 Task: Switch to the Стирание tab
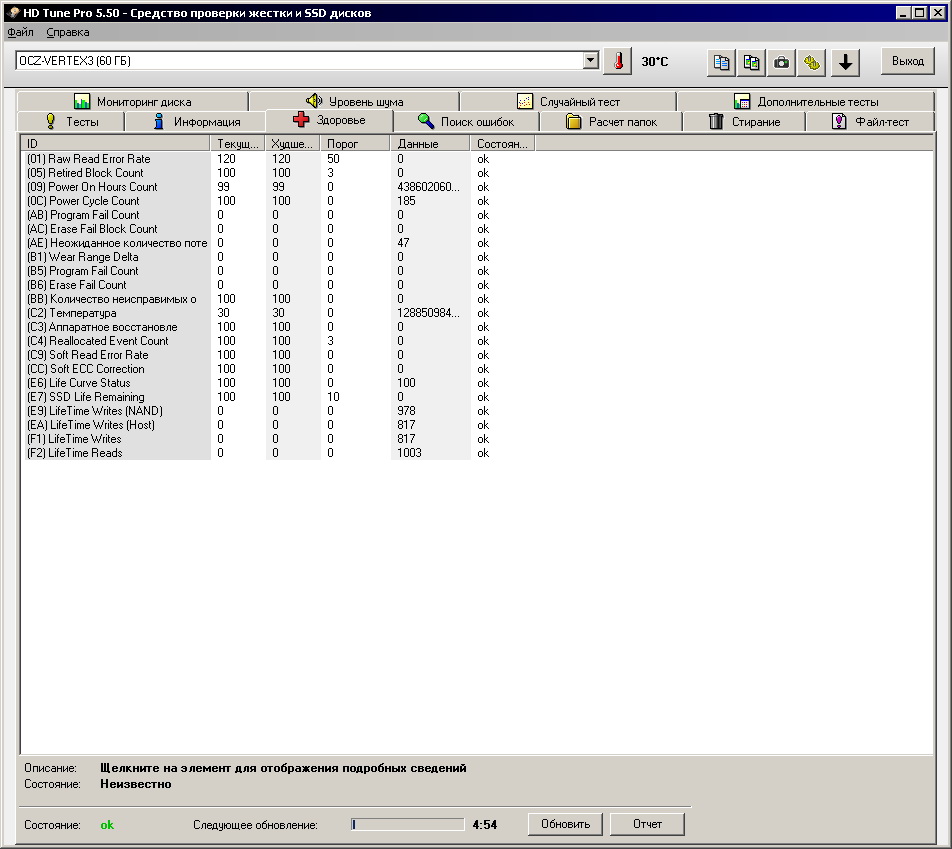(x=744, y=121)
